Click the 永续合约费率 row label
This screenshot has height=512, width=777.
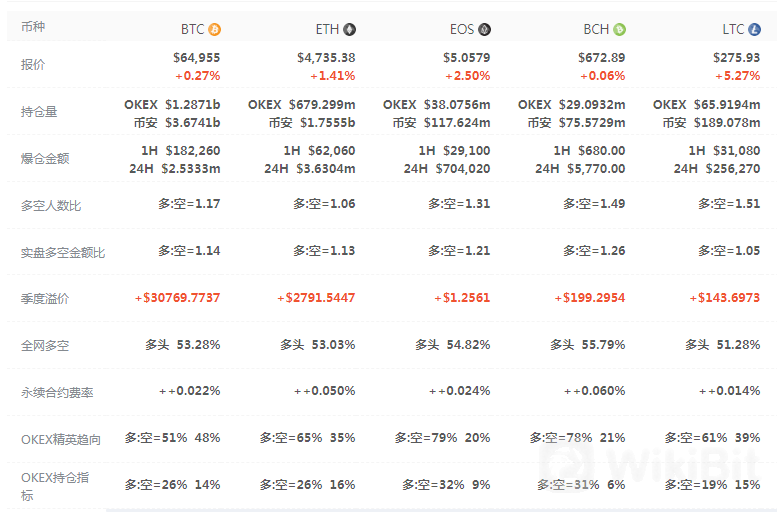57,392
